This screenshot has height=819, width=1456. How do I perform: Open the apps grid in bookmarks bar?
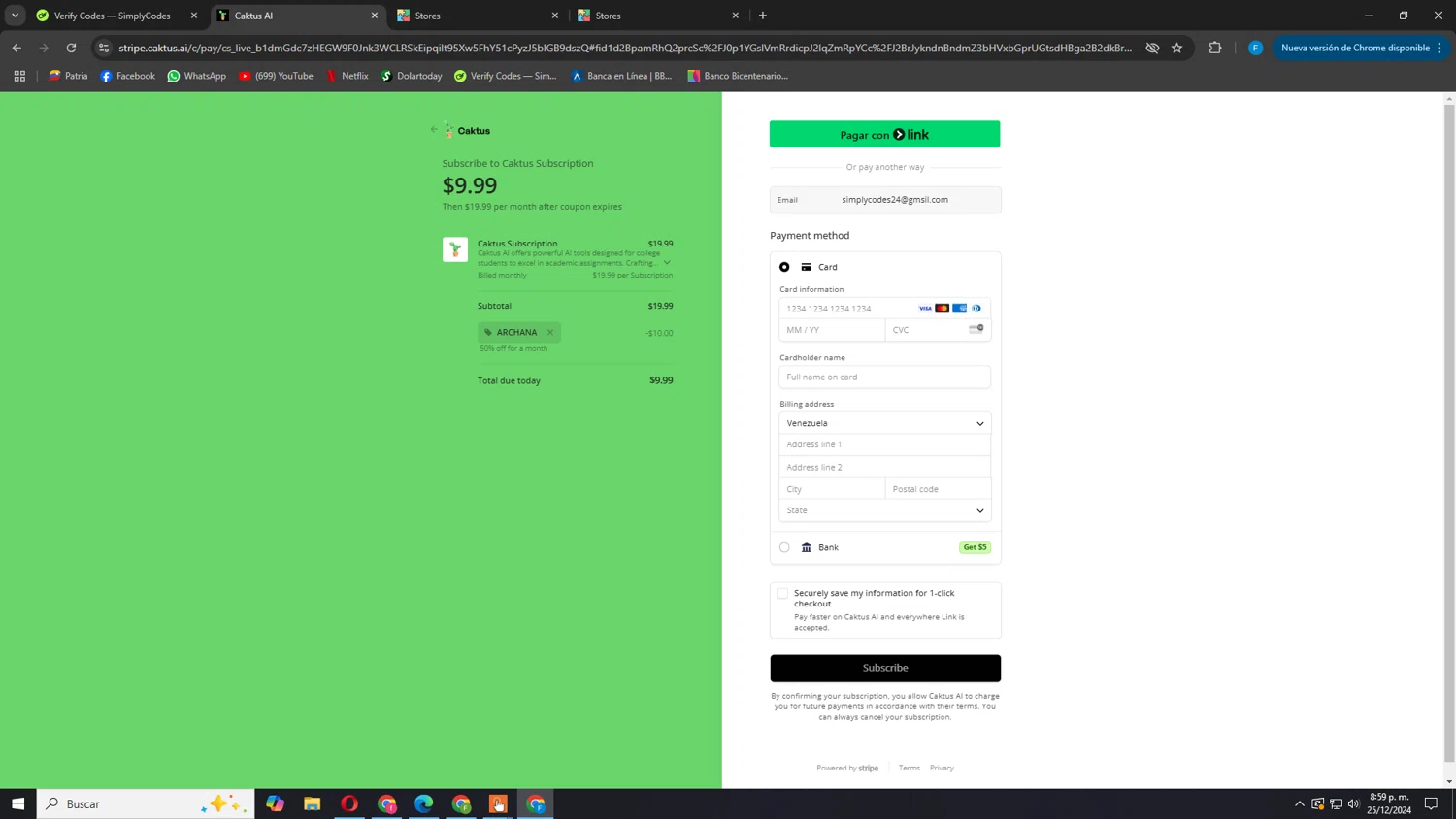19,76
